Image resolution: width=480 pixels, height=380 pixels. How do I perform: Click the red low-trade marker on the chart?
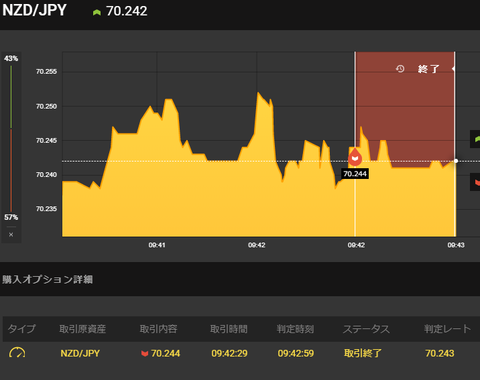point(355,157)
